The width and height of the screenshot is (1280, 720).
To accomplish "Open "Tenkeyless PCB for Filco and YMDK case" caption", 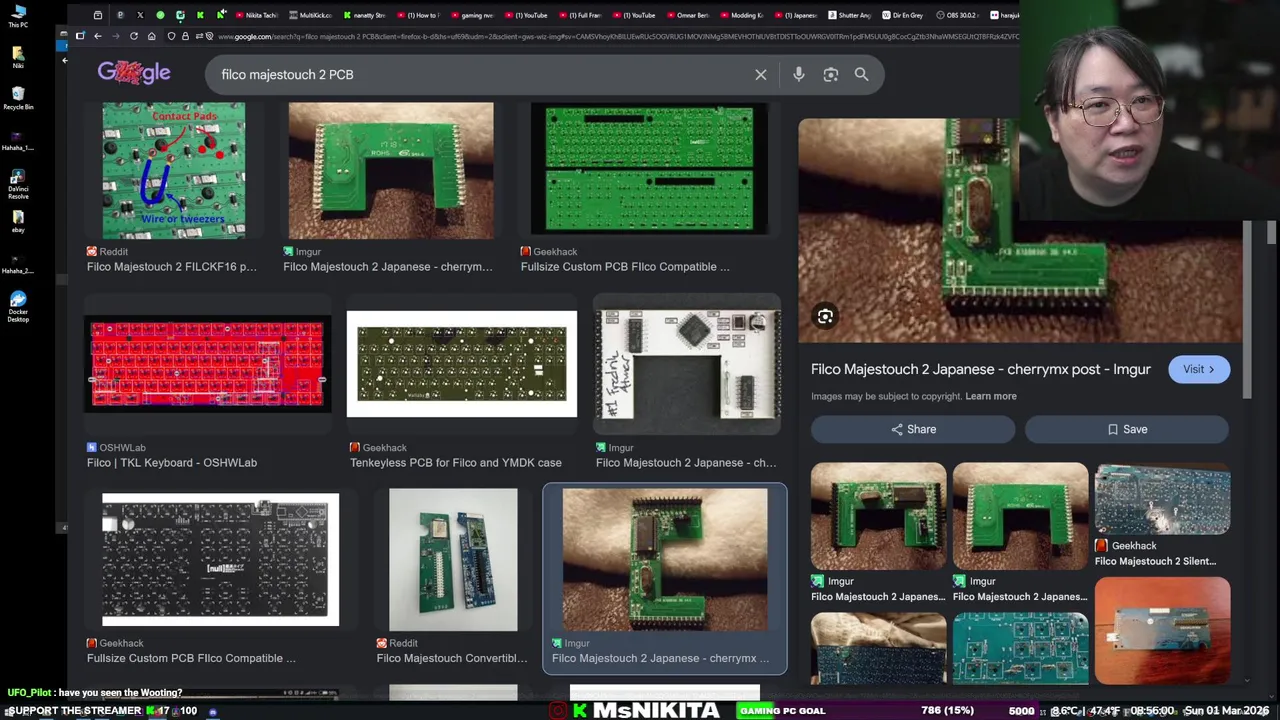I will pyautogui.click(x=456, y=462).
